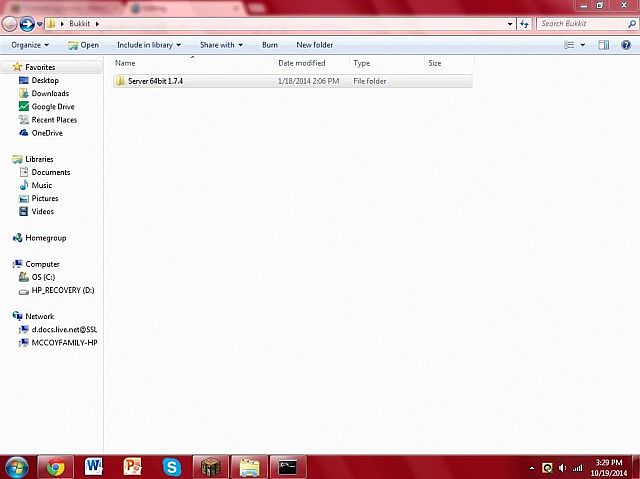
Task: Open Skype from the taskbar
Action: click(172, 466)
